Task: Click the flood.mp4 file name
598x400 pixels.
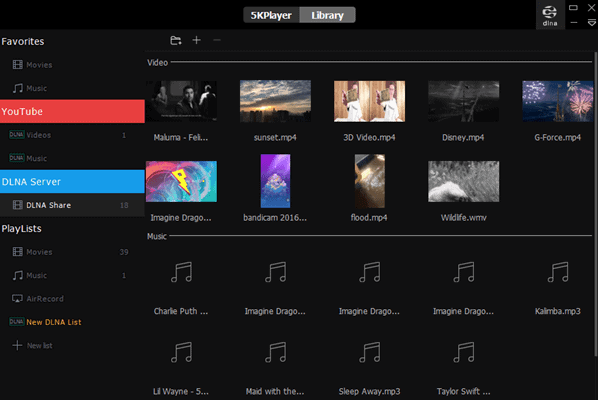Action: [369, 218]
